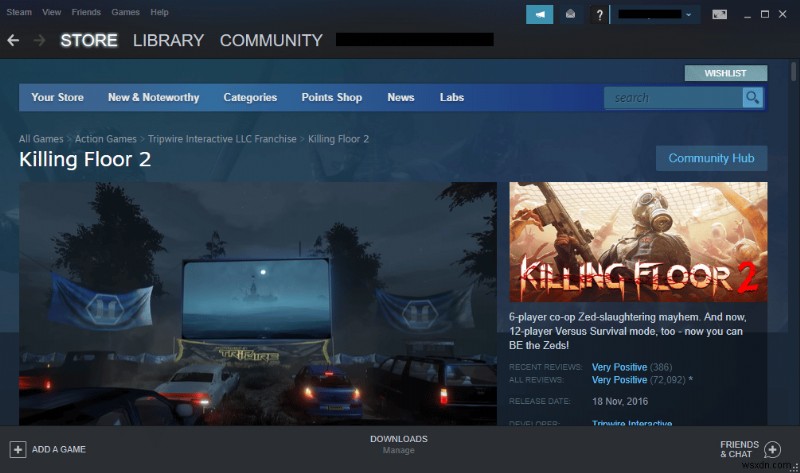The height and width of the screenshot is (473, 800).
Task: Go forward with the right arrow icon
Action: click(x=39, y=40)
